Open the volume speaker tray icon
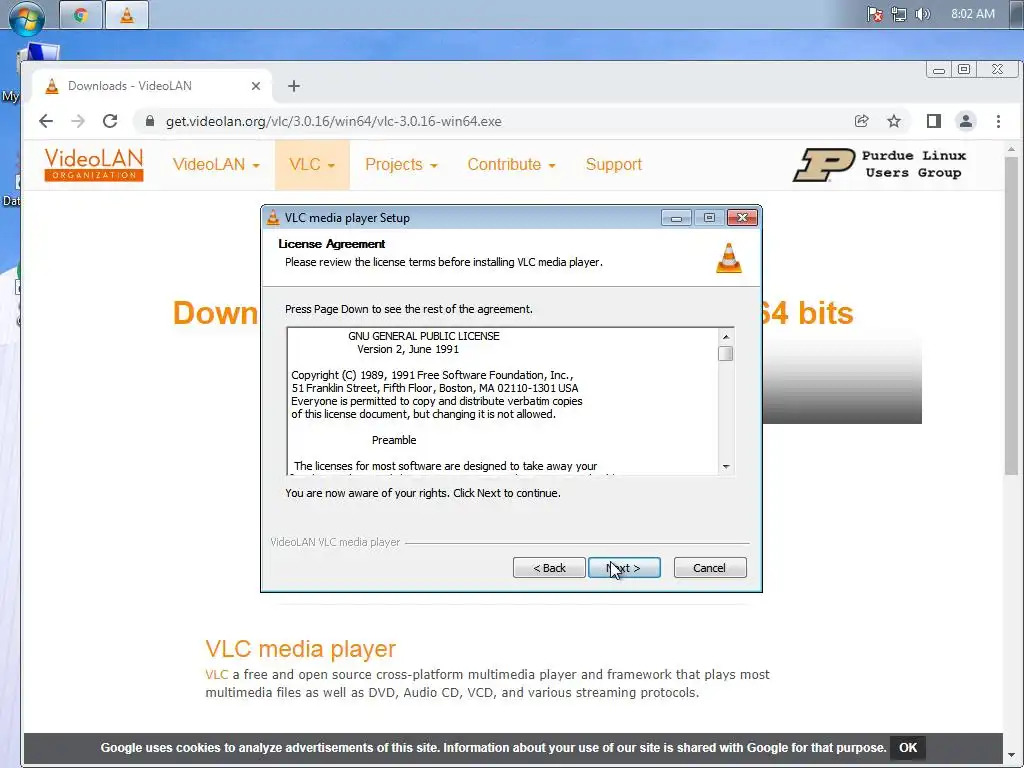 click(922, 14)
